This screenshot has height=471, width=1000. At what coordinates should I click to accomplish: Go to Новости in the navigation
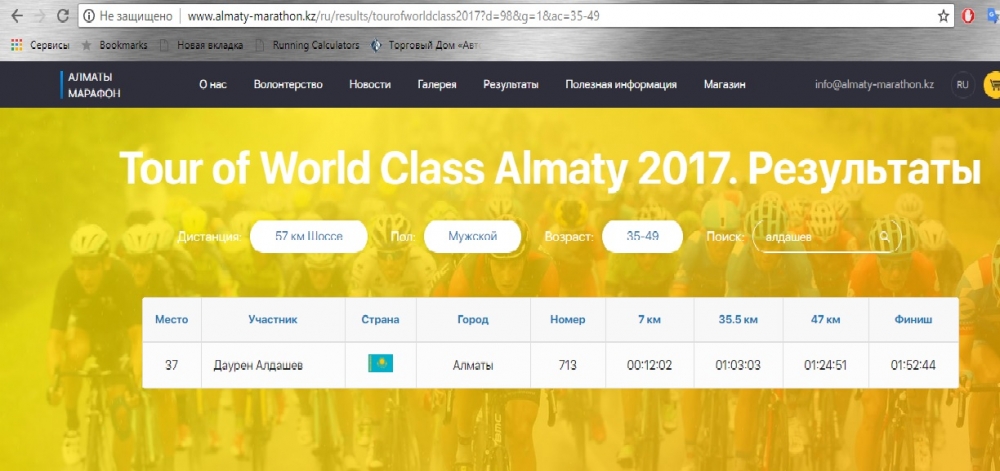tap(369, 85)
